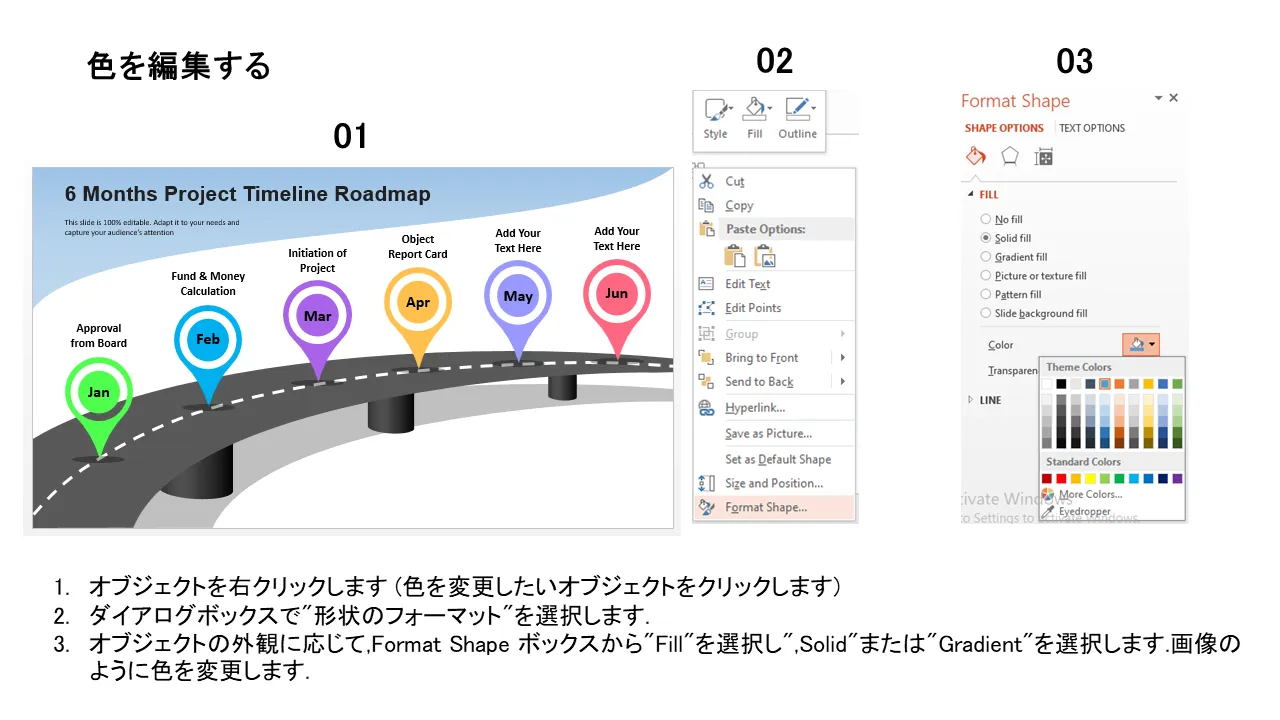Click More Colors link
Viewport: 1280px width, 720px height.
pyautogui.click(x=1090, y=494)
